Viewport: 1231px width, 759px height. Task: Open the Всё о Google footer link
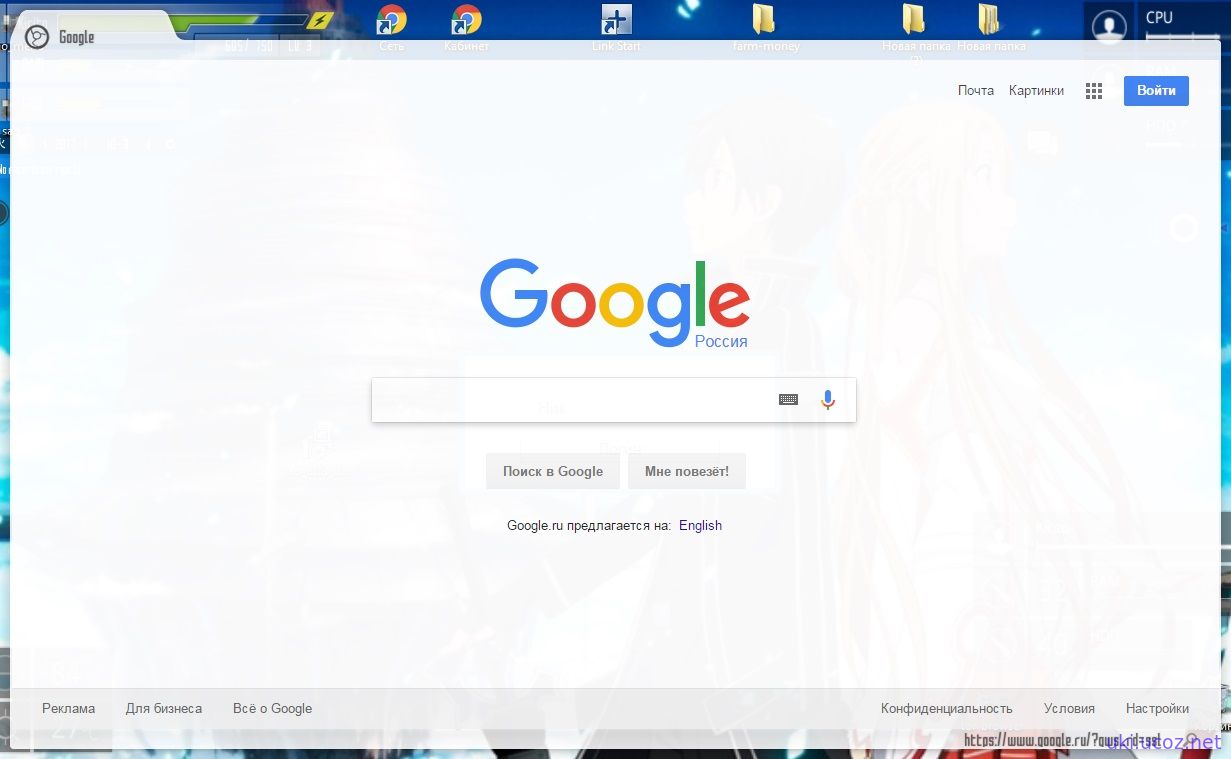pyautogui.click(x=272, y=708)
